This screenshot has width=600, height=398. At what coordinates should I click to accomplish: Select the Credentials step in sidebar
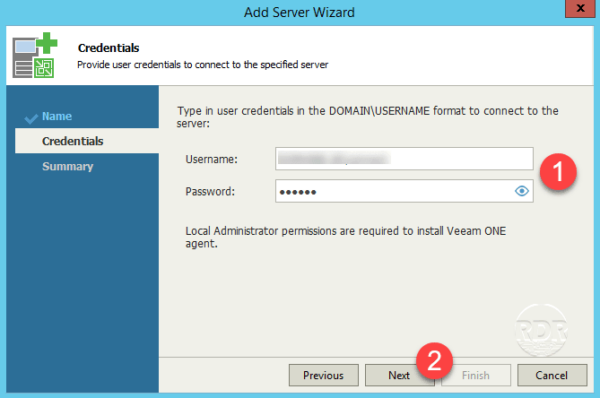[x=87, y=141]
